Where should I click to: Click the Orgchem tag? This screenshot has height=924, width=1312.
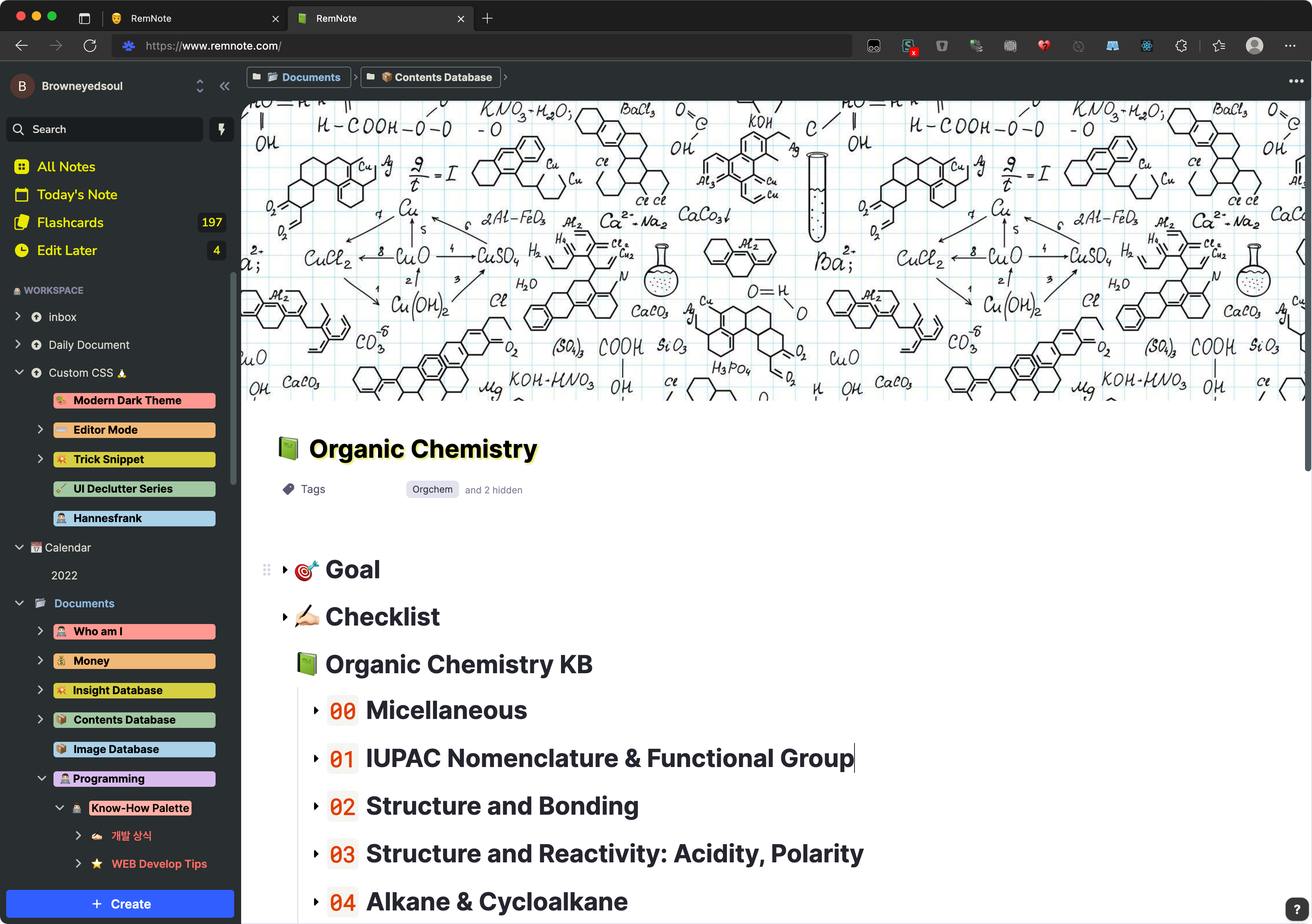coord(432,490)
